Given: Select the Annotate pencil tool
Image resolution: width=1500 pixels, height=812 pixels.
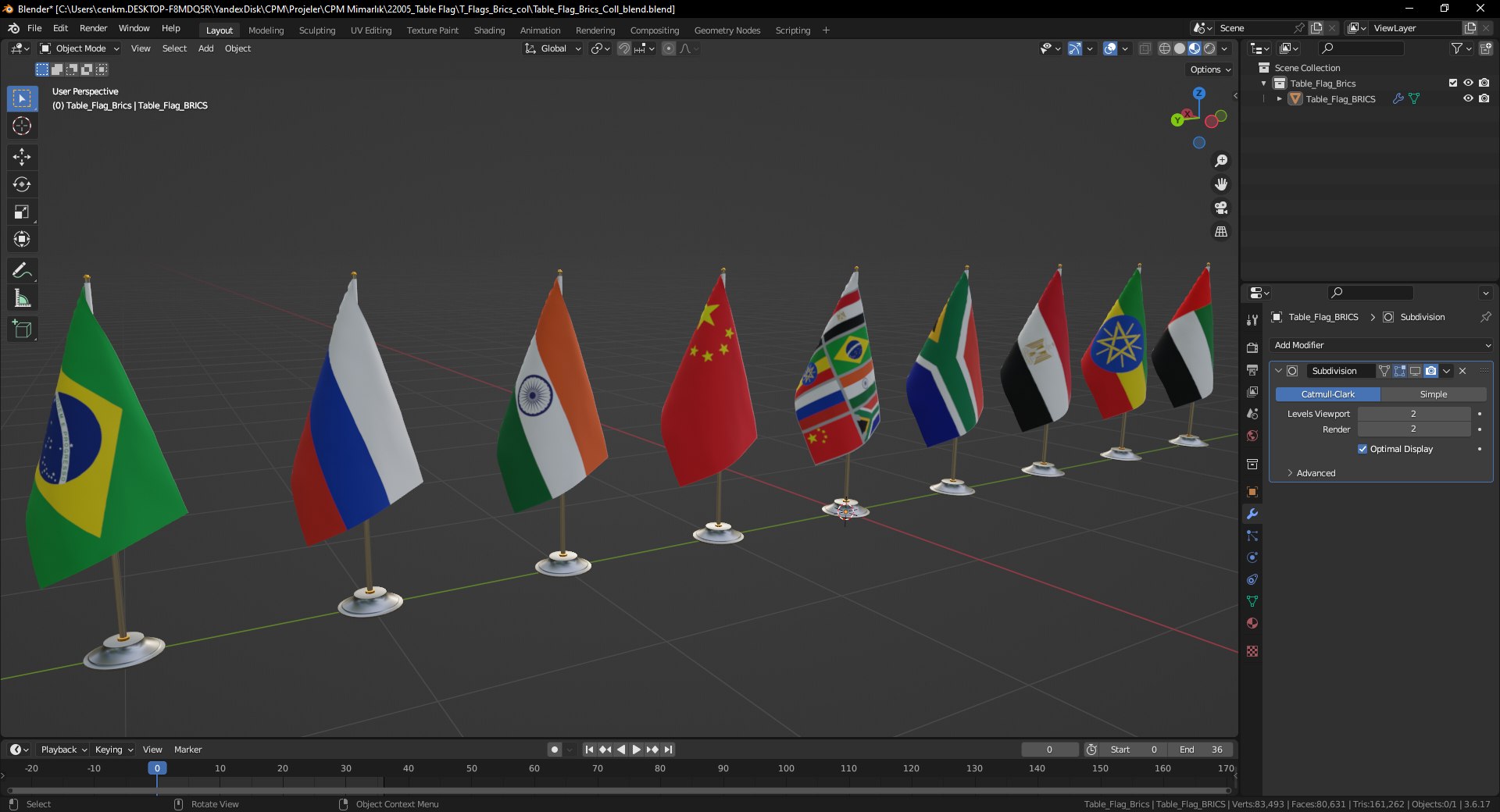Looking at the screenshot, I should tap(22, 271).
